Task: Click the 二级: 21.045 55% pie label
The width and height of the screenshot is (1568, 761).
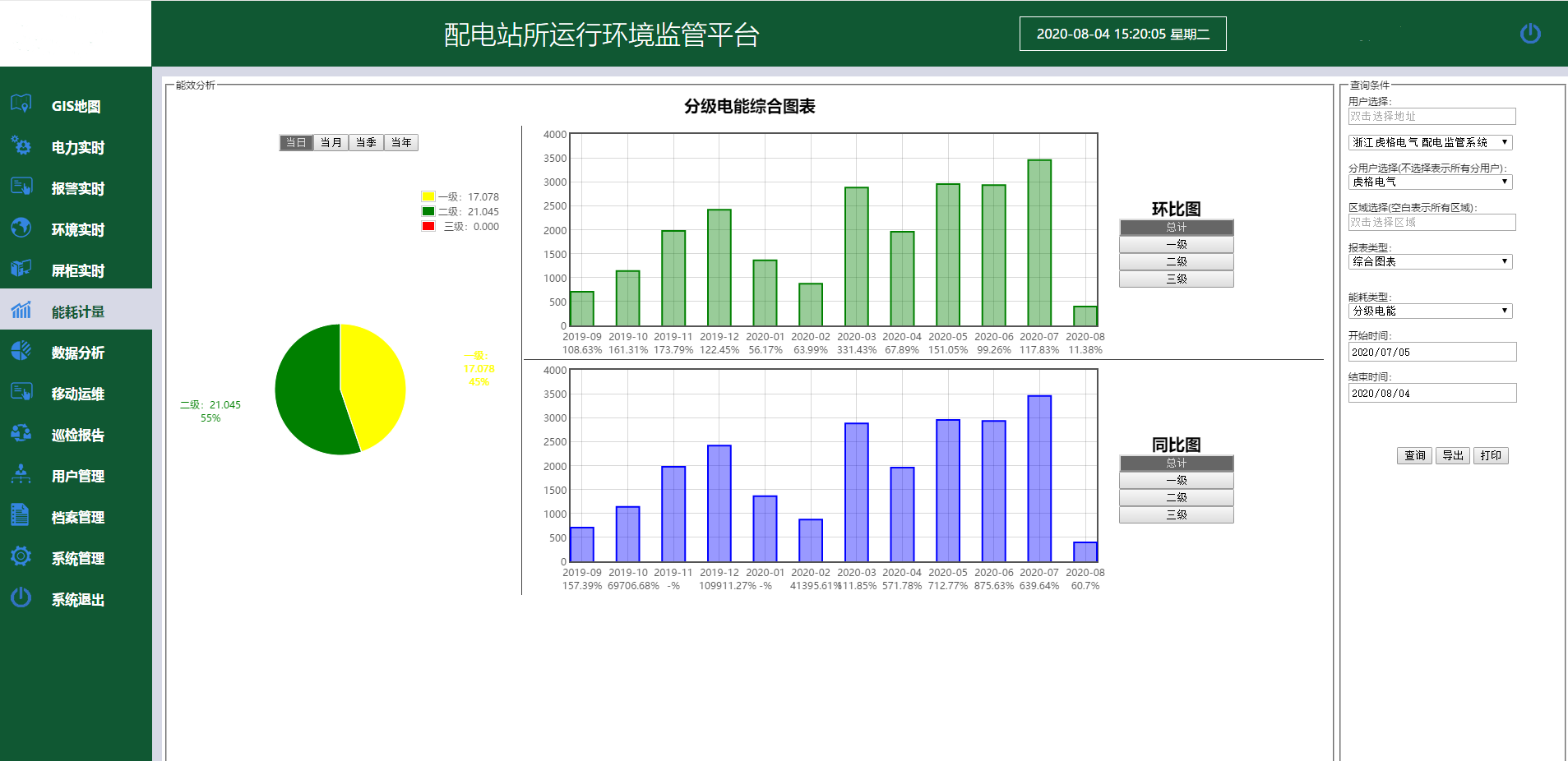Action: click(210, 411)
